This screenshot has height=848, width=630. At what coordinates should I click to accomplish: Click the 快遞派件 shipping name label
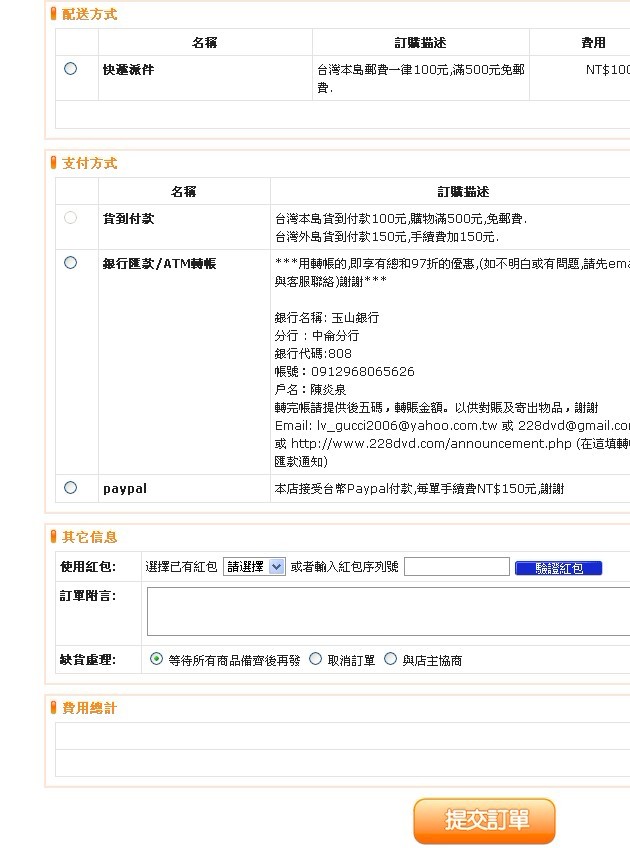(x=128, y=70)
